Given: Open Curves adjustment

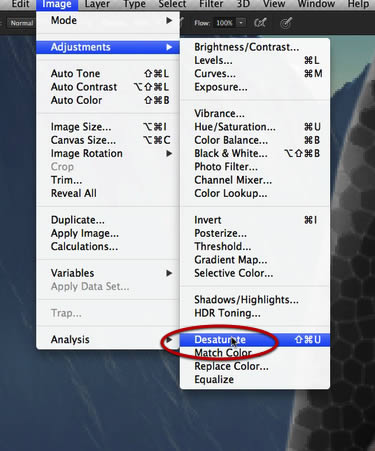Looking at the screenshot, I should pos(255,74).
